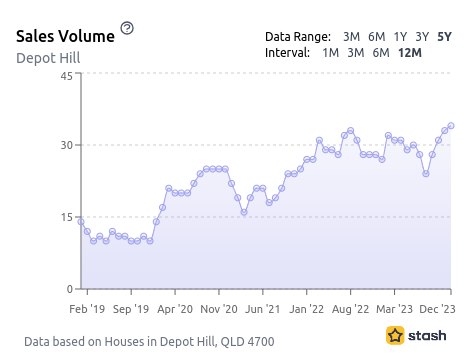The width and height of the screenshot is (472, 363).
Task: Click the first data point at Feb '19
Action: click(81, 222)
